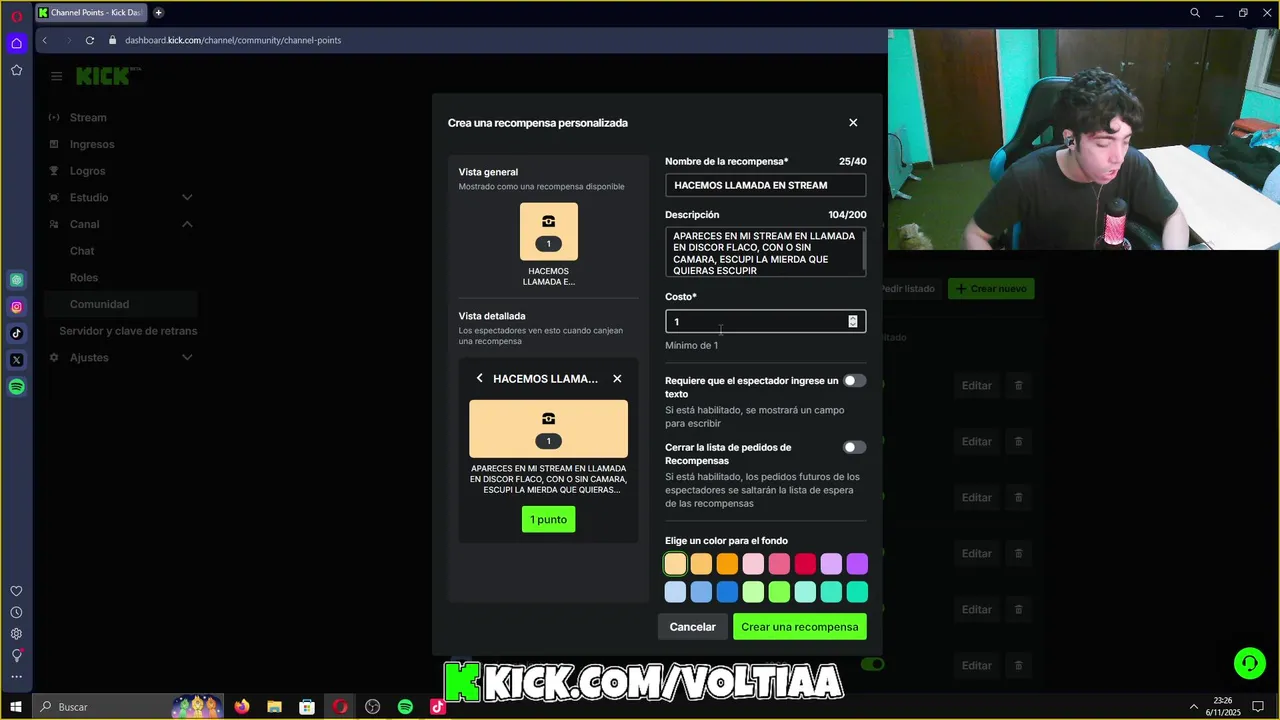
Task: Click Crear una recompensa button
Action: [x=800, y=627]
